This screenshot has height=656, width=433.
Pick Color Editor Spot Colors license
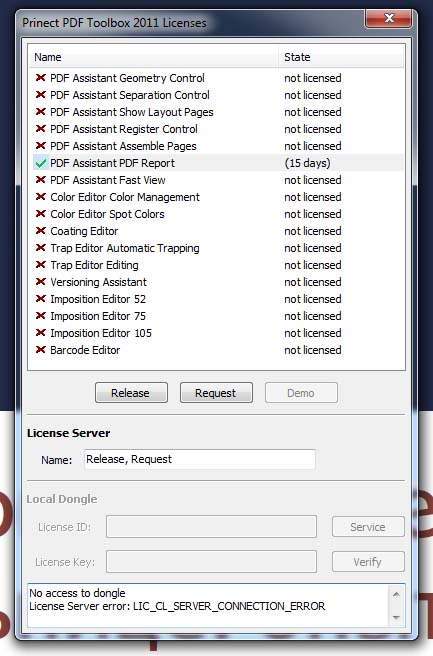[218, 214]
